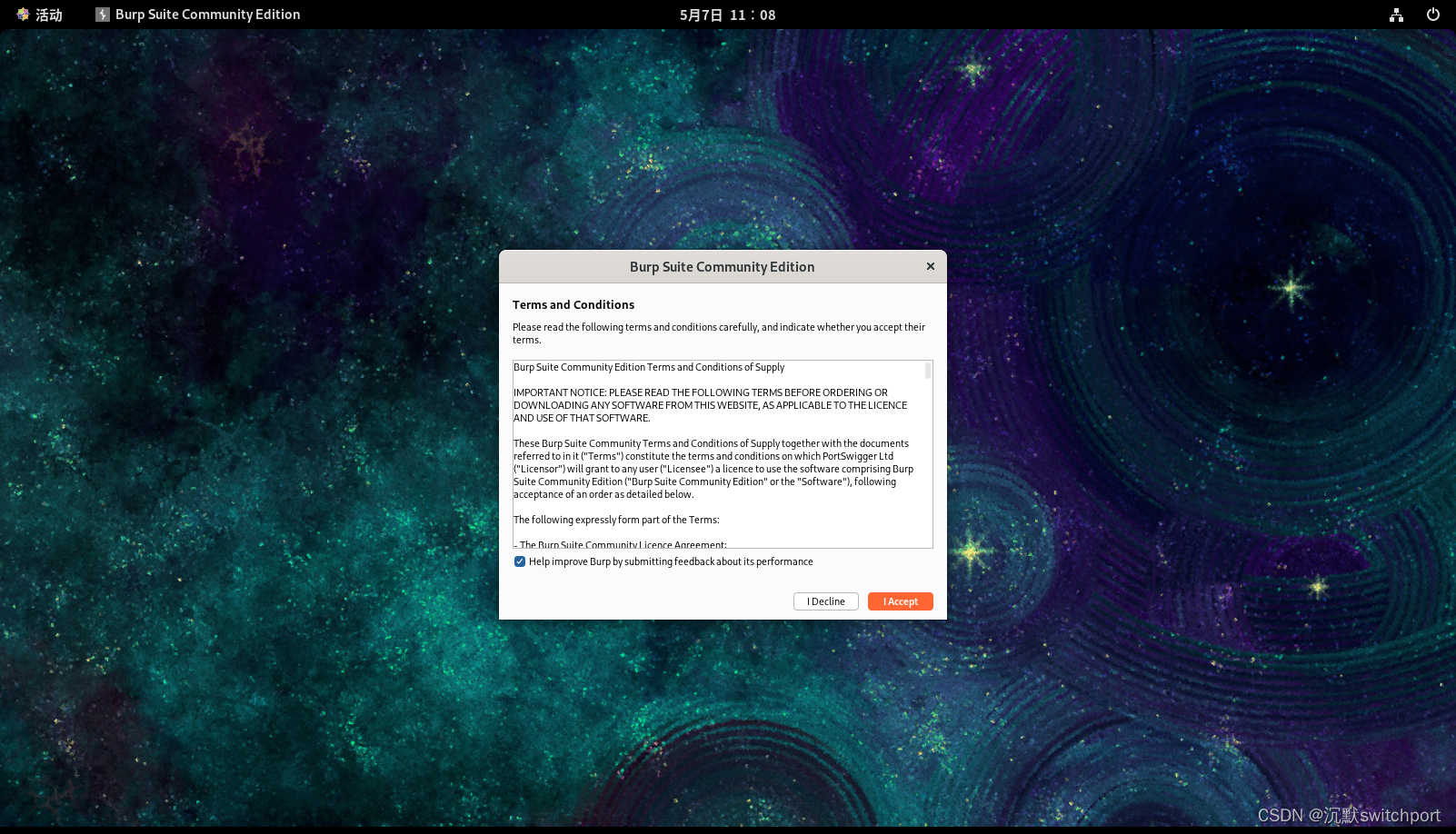1456x834 pixels.
Task: Click the Activities logo icon
Action: pyautogui.click(x=23, y=15)
